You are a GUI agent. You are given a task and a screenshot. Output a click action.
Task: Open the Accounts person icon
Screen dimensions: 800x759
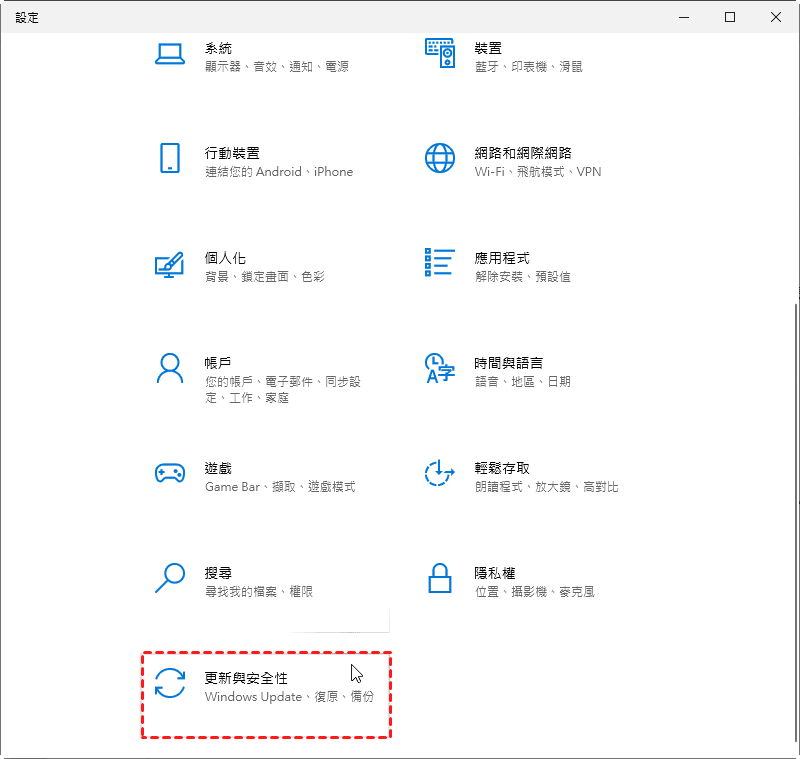pyautogui.click(x=170, y=369)
